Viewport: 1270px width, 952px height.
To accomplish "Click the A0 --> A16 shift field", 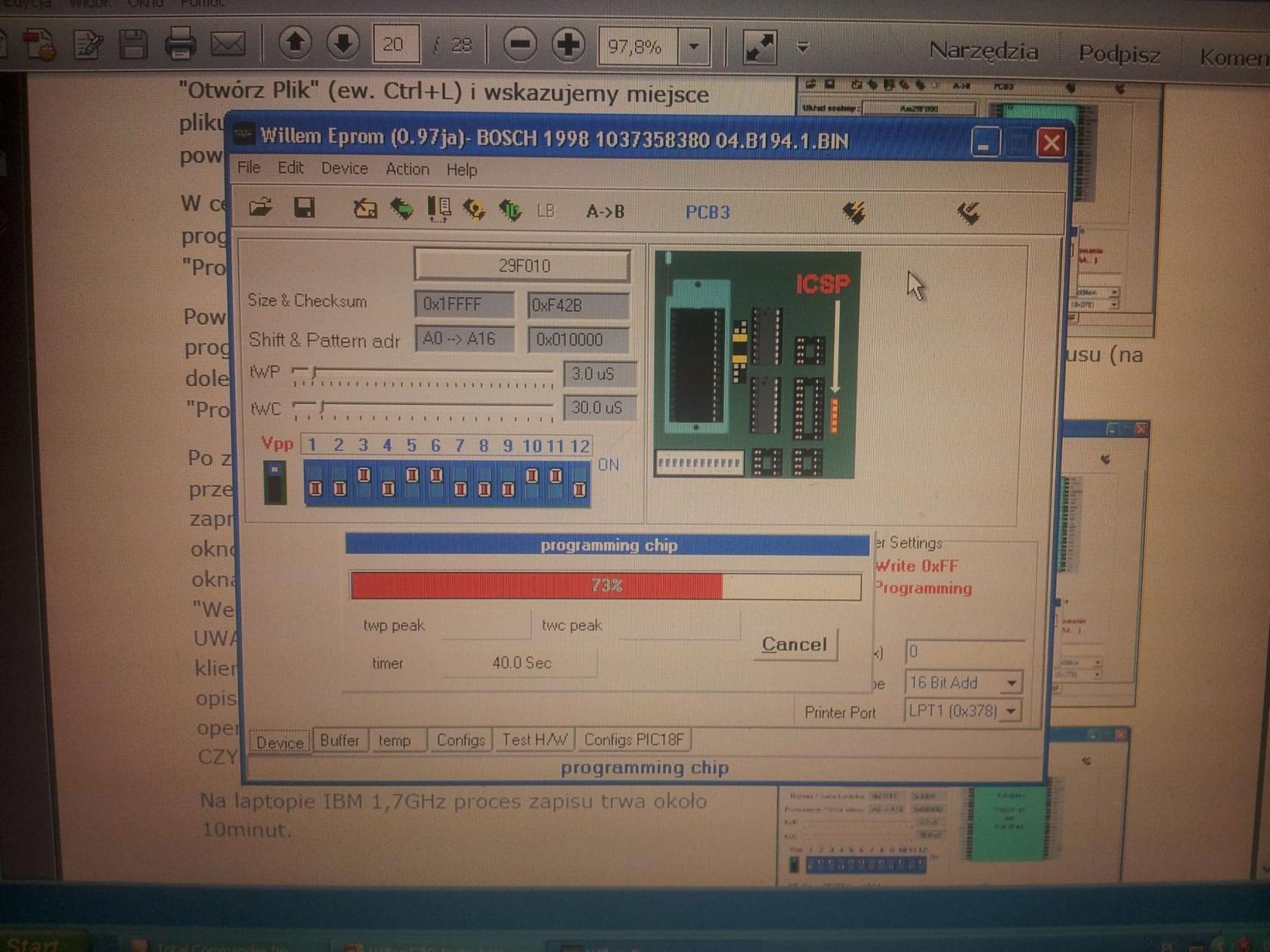I will click(x=465, y=338).
